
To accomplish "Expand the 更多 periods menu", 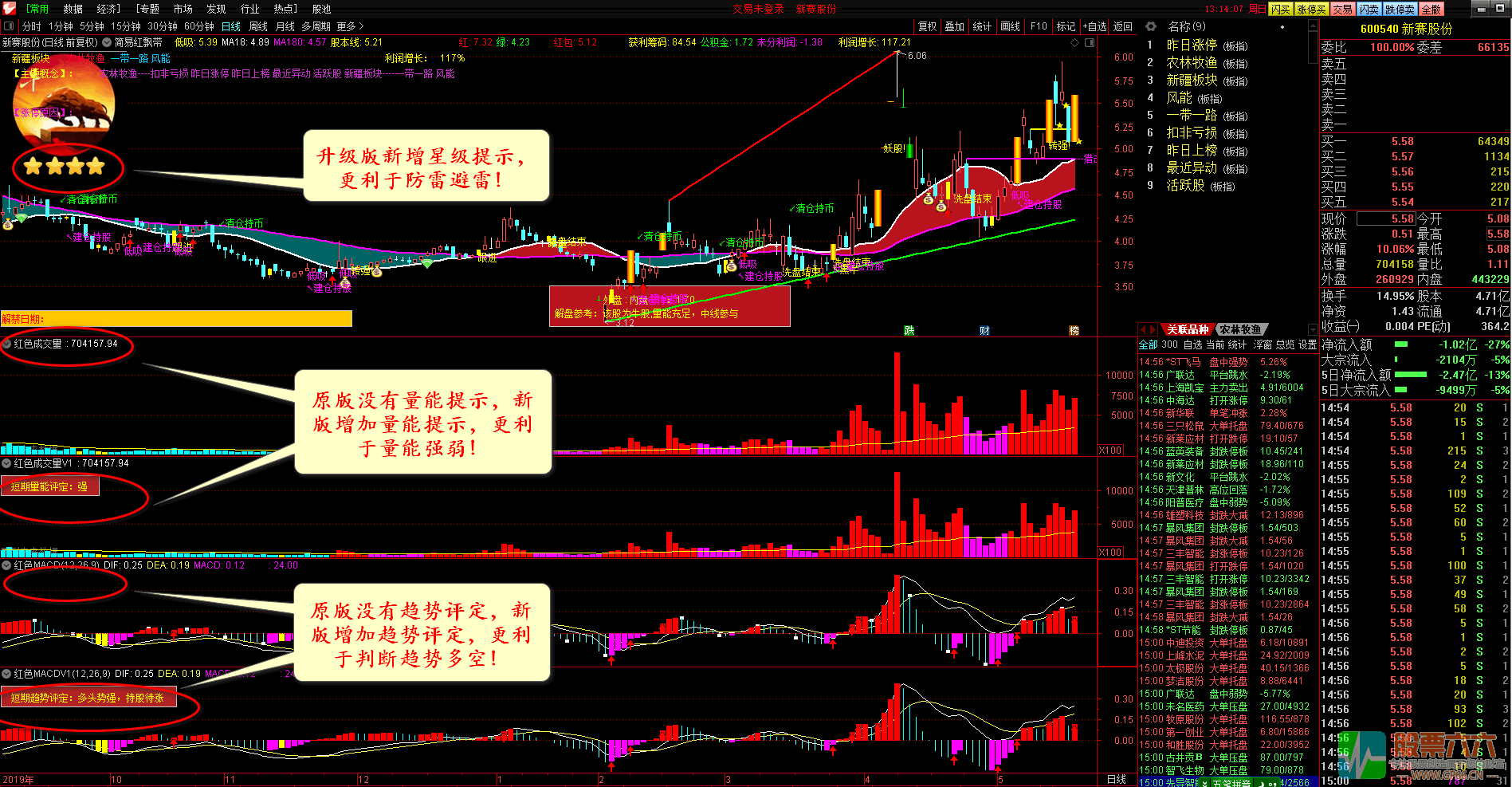I will 350,26.
